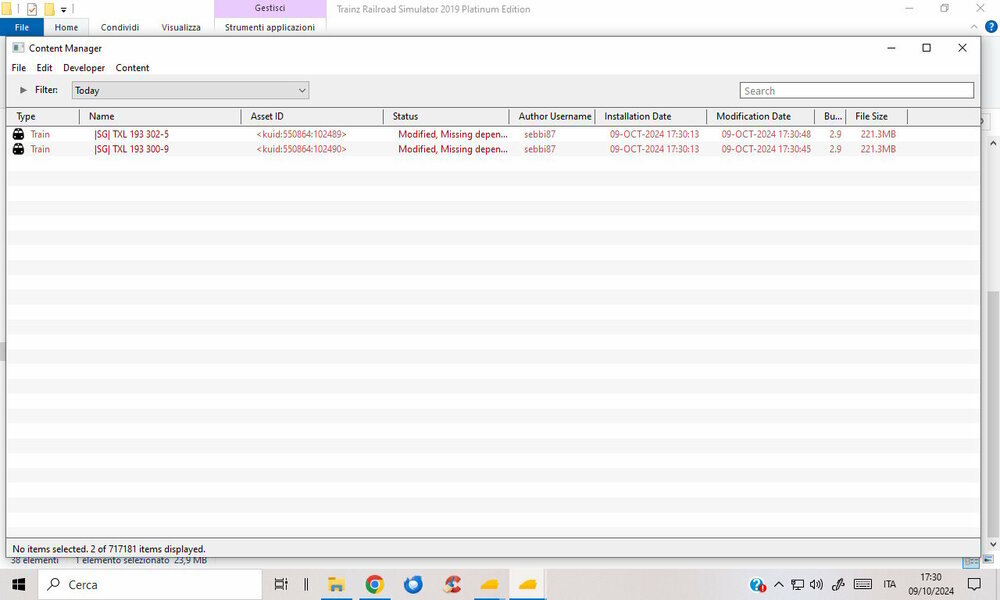1000x600 pixels.
Task: Click kuid:550864:102490 asset ID
Action: coord(301,149)
